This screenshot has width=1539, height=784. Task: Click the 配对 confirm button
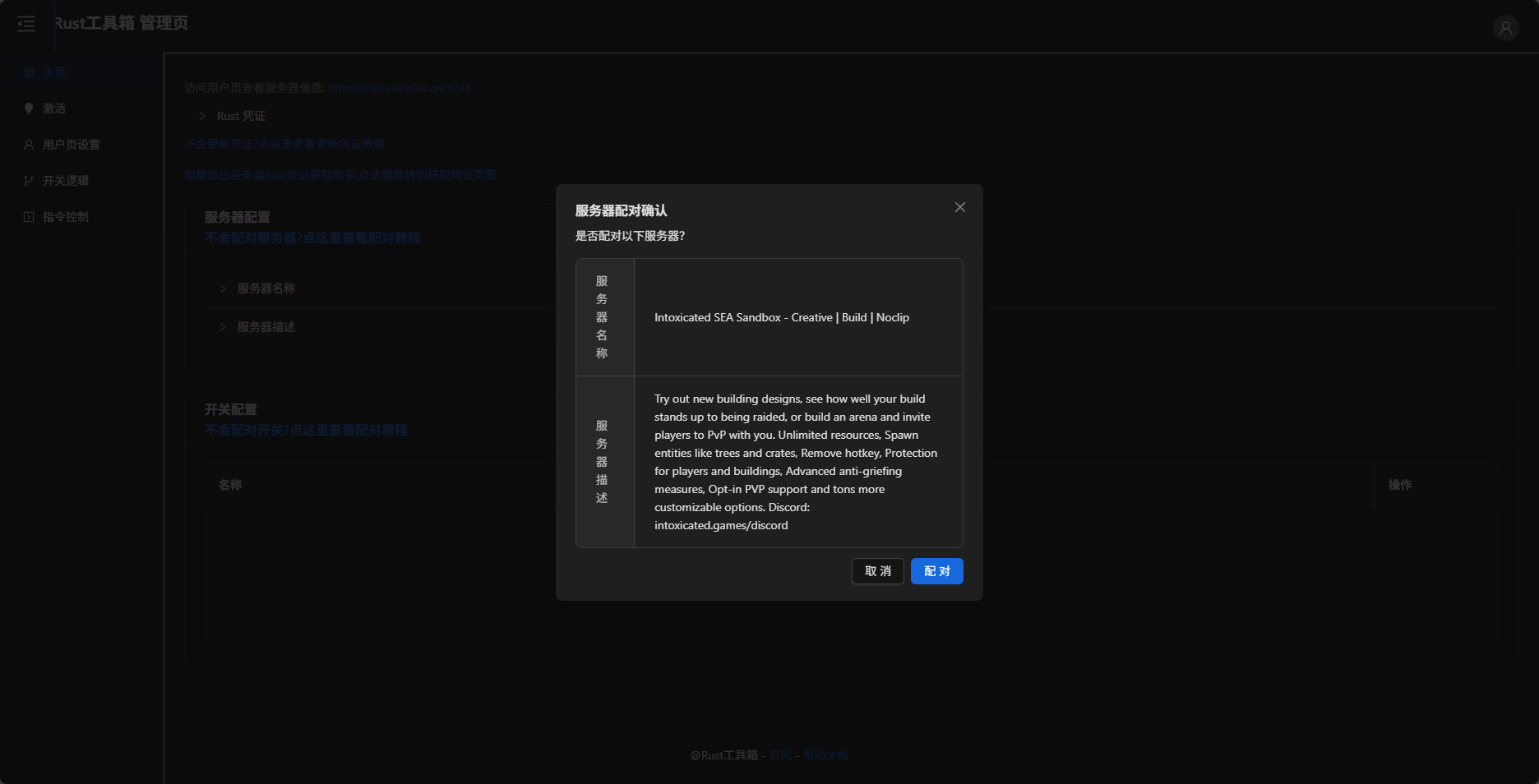tap(936, 571)
